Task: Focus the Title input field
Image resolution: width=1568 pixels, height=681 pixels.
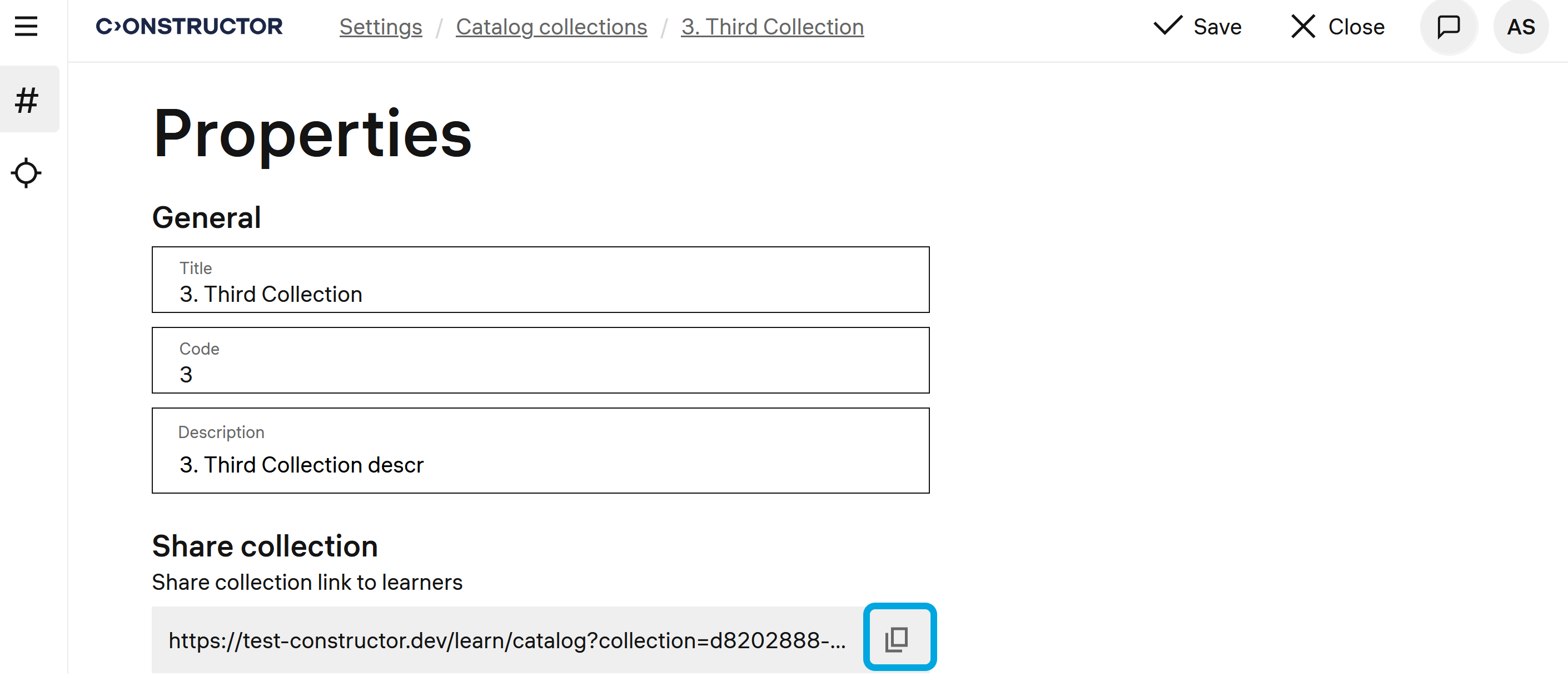Action: tap(540, 294)
